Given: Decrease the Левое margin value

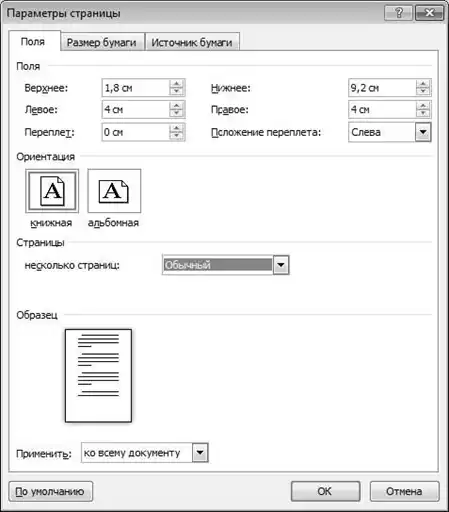Looking at the screenshot, I should point(176,113).
